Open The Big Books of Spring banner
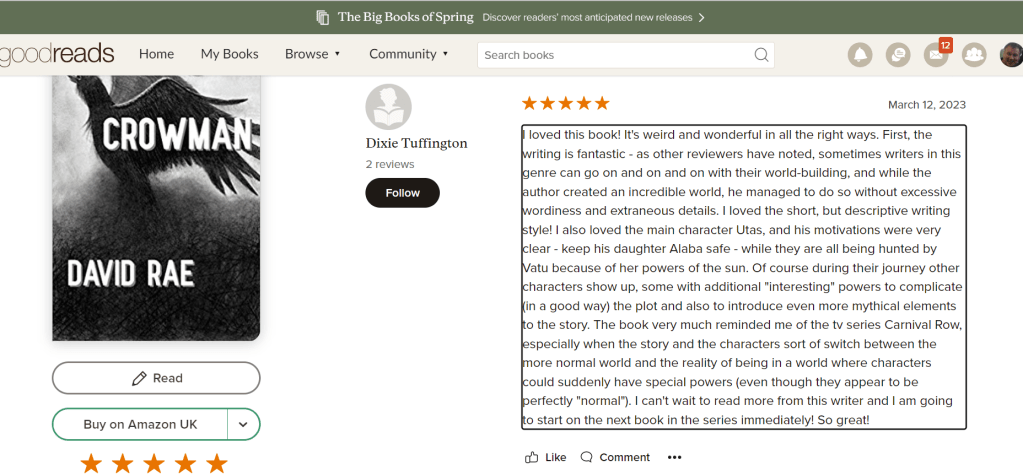The image size is (1023, 476). 511,17
